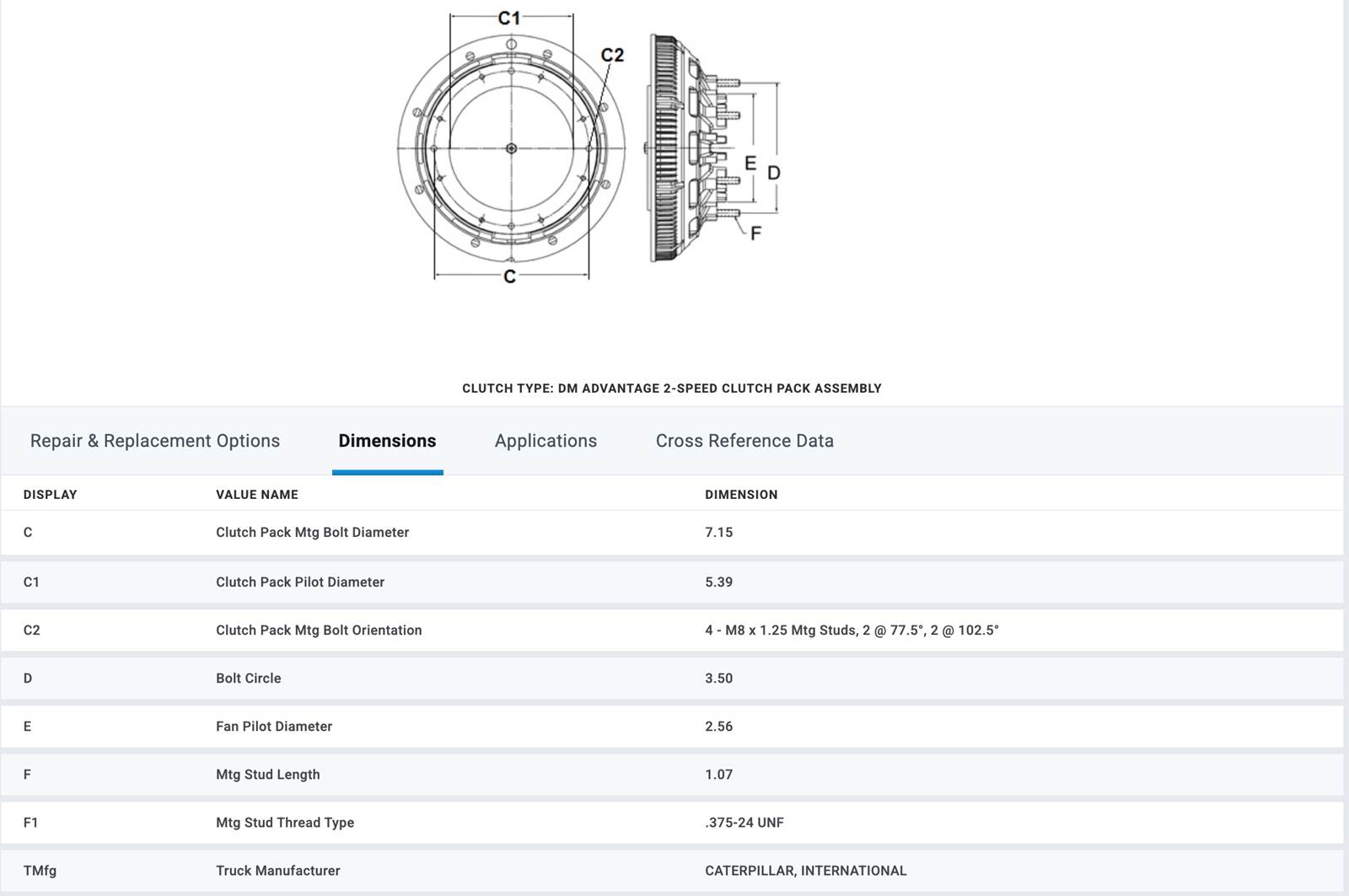Click the Clutch Pack Mtg Bolt Orientation row

click(x=672, y=630)
